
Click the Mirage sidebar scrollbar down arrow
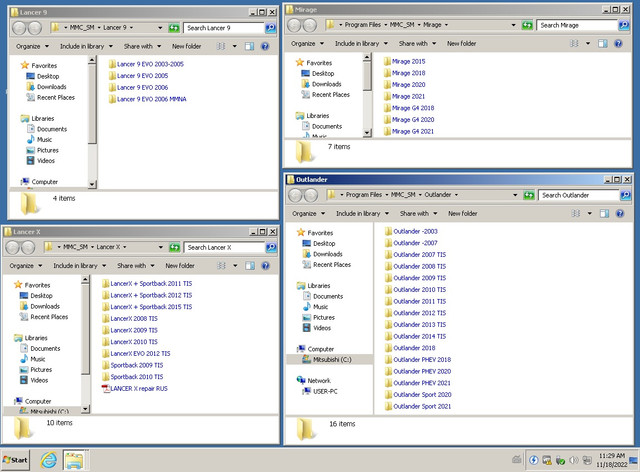tap(367, 133)
